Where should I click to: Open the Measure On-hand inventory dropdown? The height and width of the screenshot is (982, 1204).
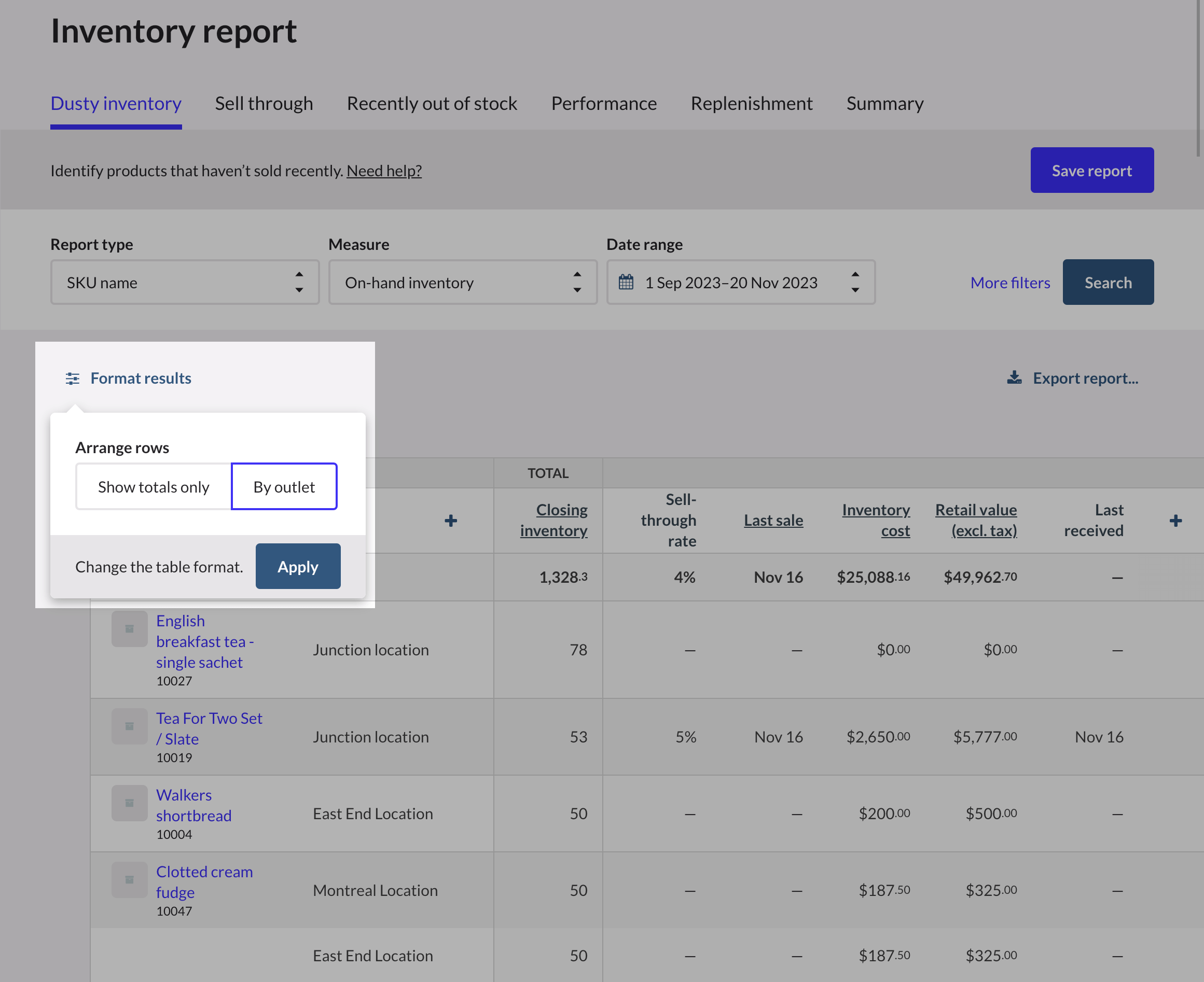pyautogui.click(x=463, y=282)
